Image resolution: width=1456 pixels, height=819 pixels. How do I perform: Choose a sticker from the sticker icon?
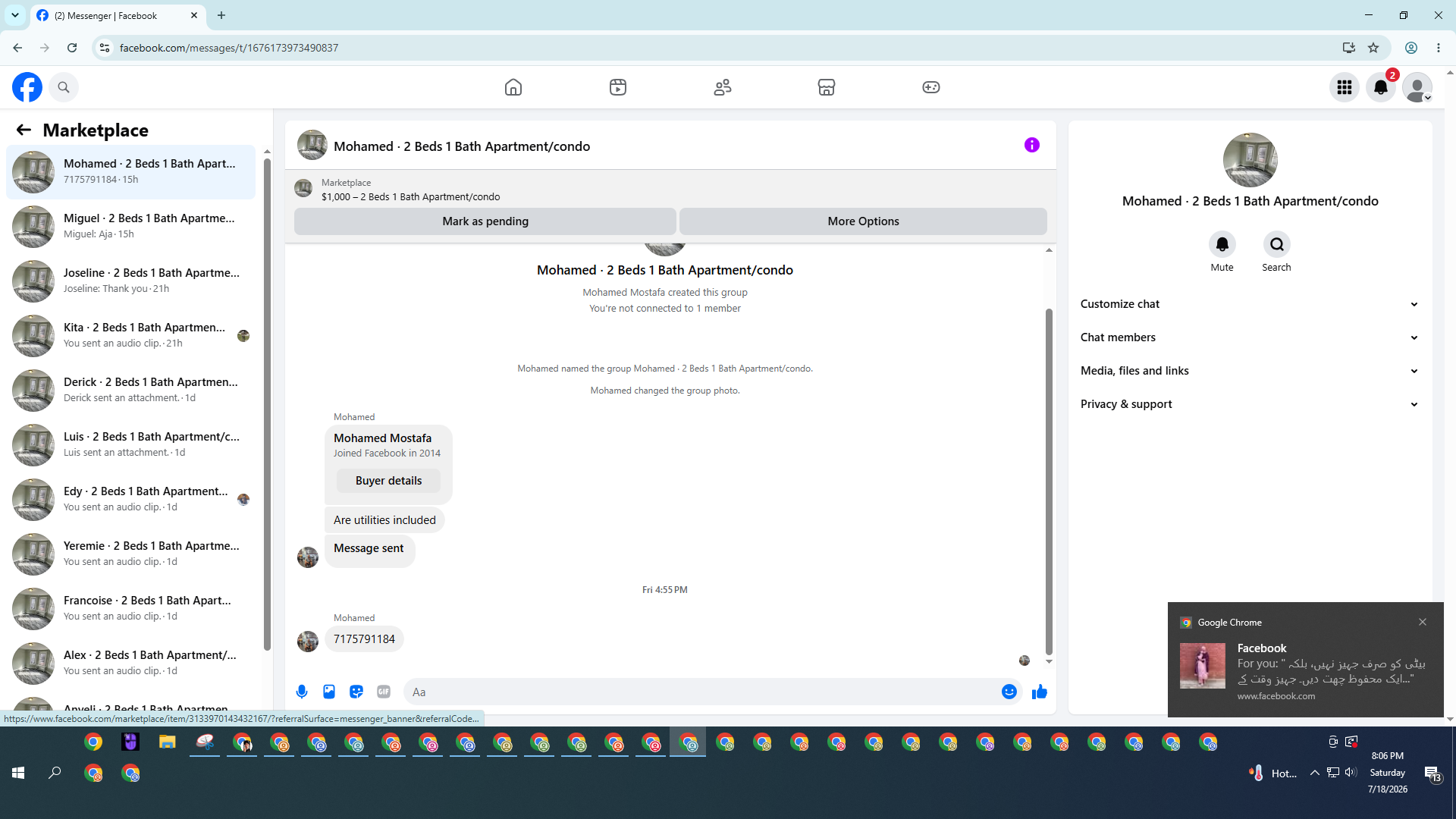coord(356,692)
